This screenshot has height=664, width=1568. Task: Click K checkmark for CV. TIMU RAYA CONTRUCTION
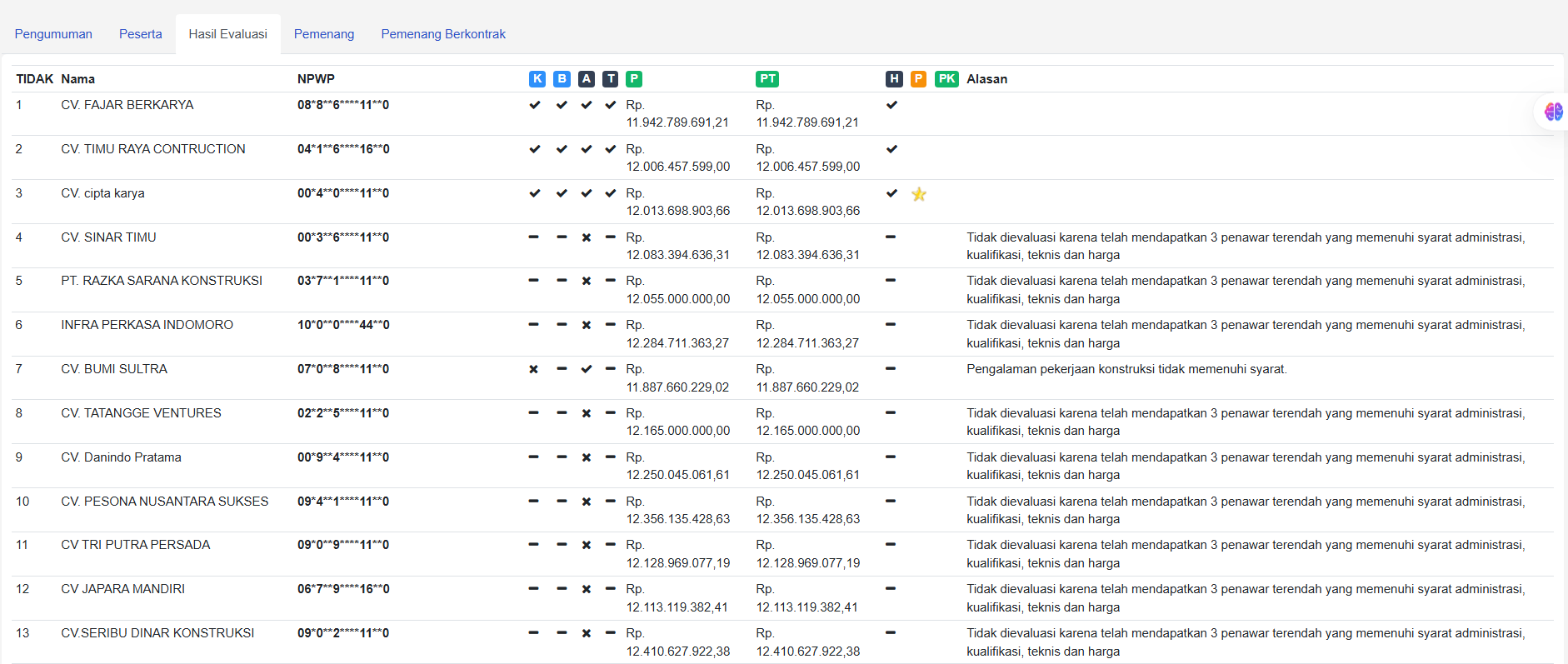pos(535,149)
